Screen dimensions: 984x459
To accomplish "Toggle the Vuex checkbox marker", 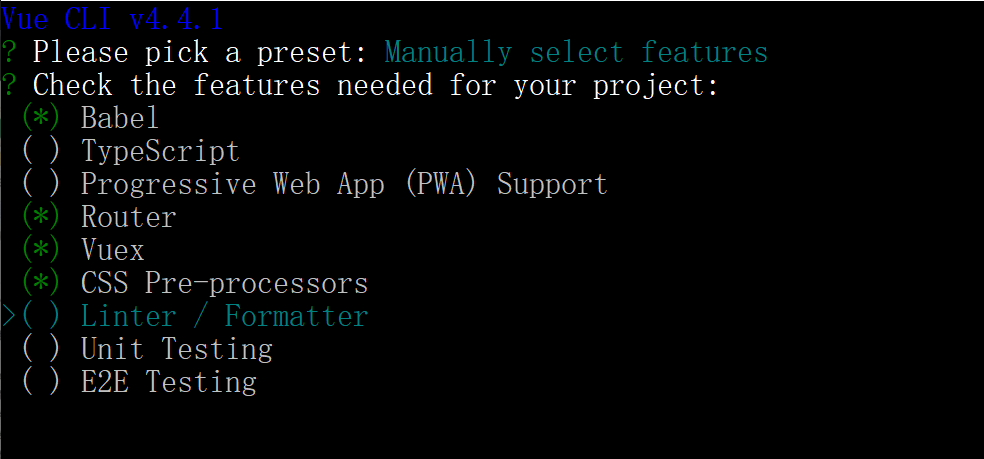I will click(40, 250).
